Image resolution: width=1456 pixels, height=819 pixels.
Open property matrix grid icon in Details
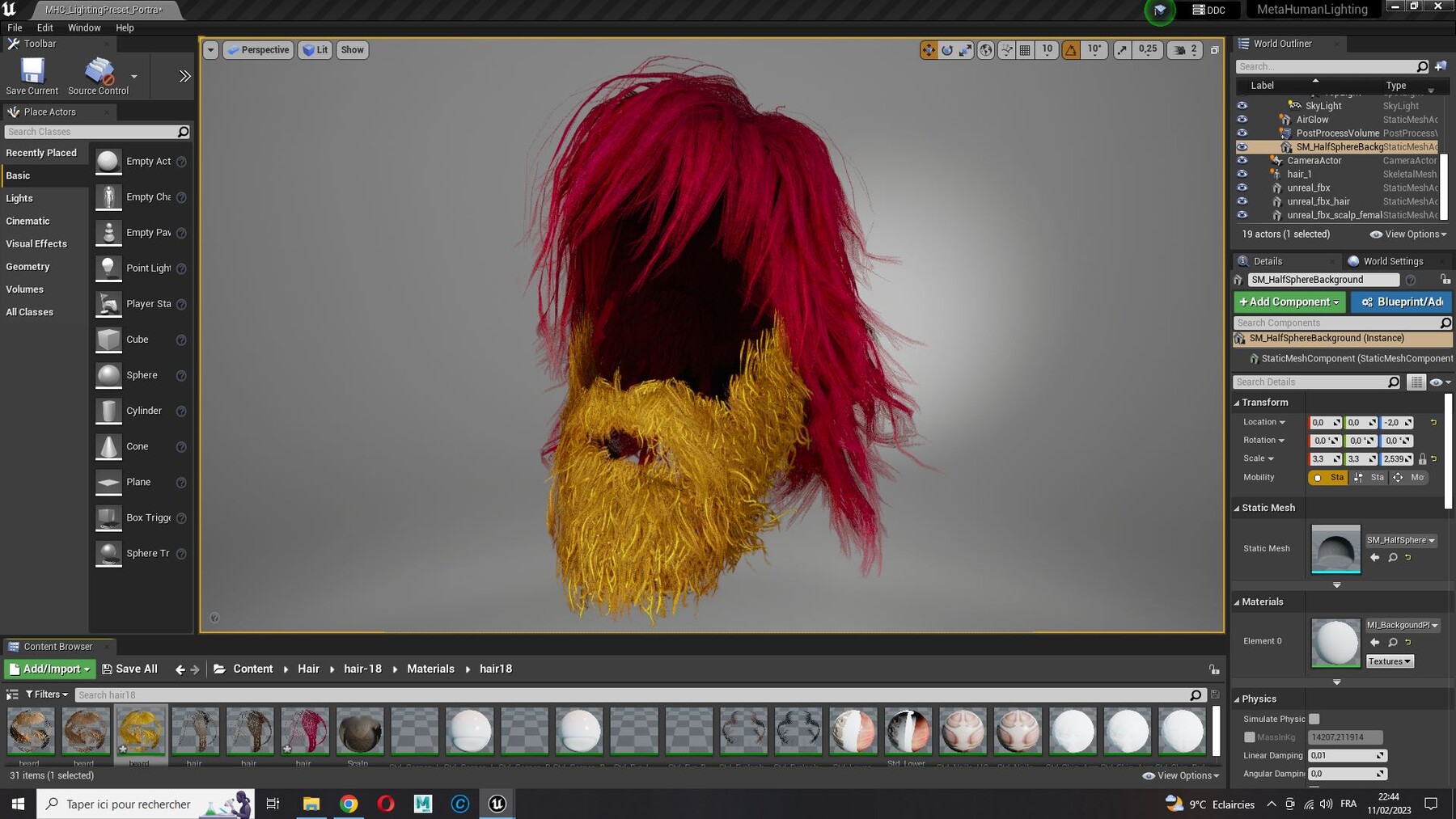click(1416, 382)
